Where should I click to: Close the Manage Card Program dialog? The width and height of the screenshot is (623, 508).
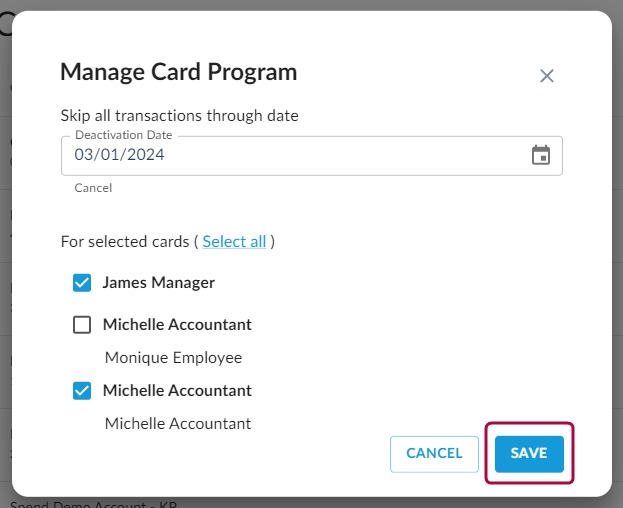click(547, 76)
